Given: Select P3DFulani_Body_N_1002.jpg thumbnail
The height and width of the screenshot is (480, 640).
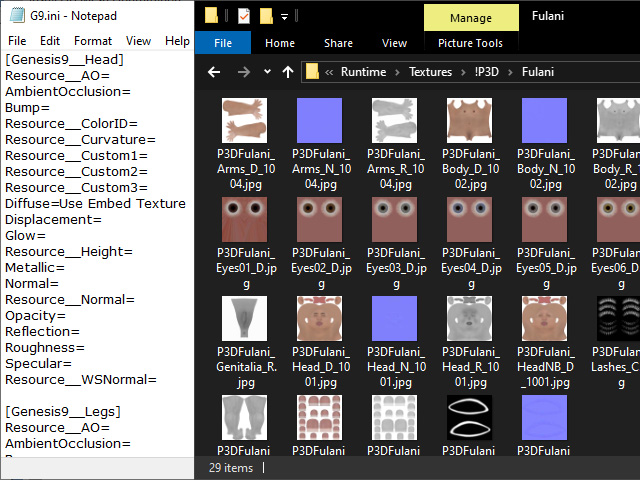Looking at the screenshot, I should click(x=544, y=120).
